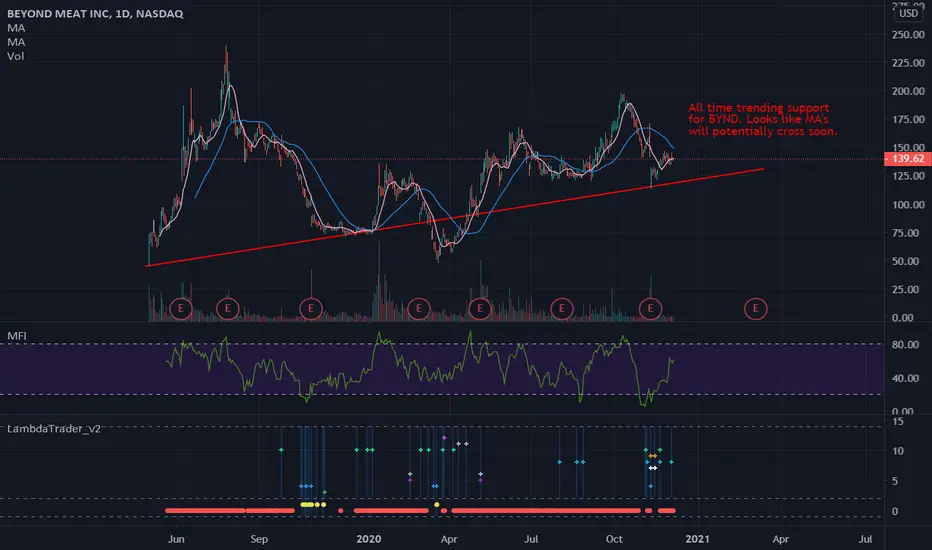Click the leftmost earnings E marker
The width and height of the screenshot is (932, 550).
[181, 309]
